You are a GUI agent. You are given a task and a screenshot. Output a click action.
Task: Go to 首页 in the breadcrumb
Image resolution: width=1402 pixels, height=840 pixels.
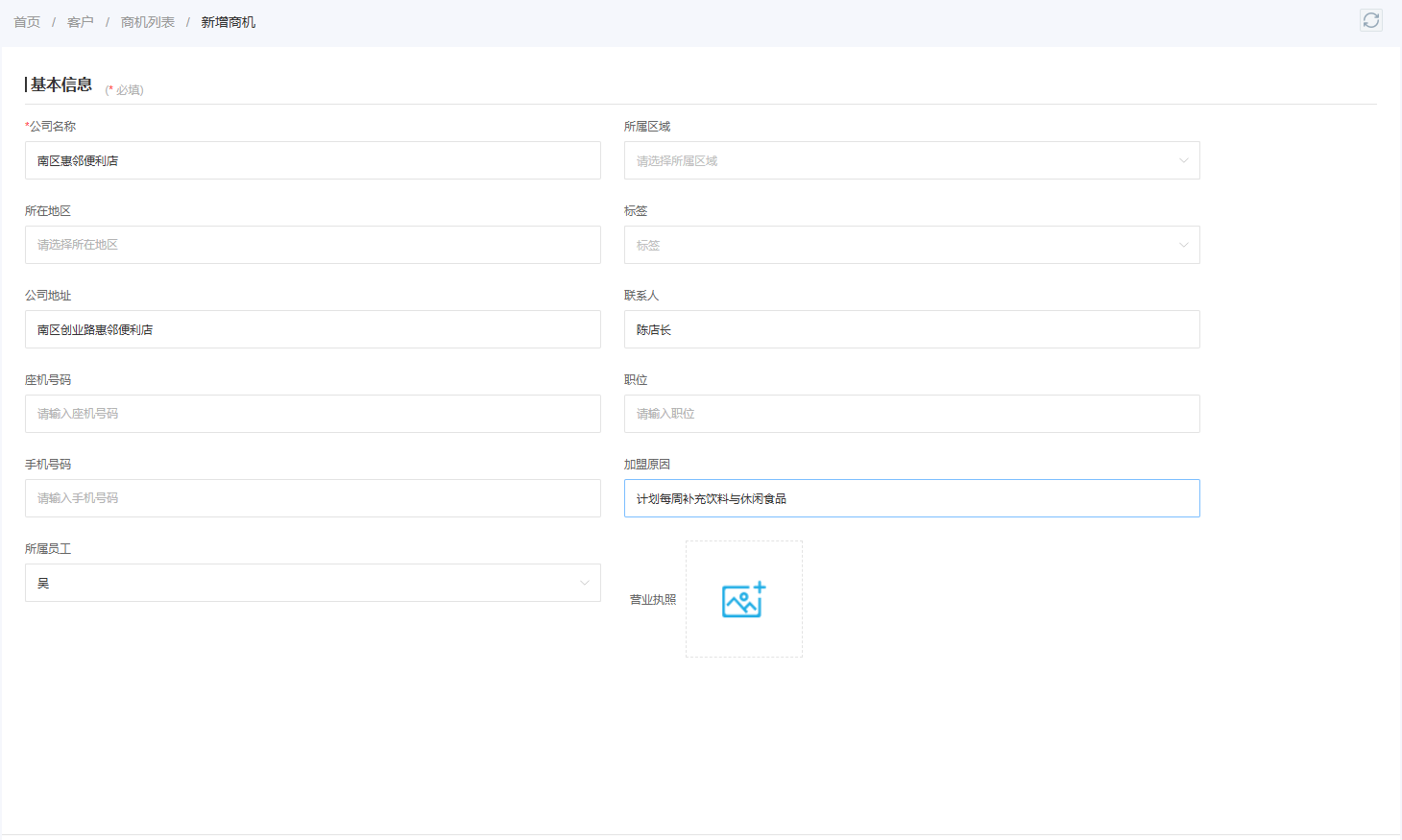pos(27,22)
